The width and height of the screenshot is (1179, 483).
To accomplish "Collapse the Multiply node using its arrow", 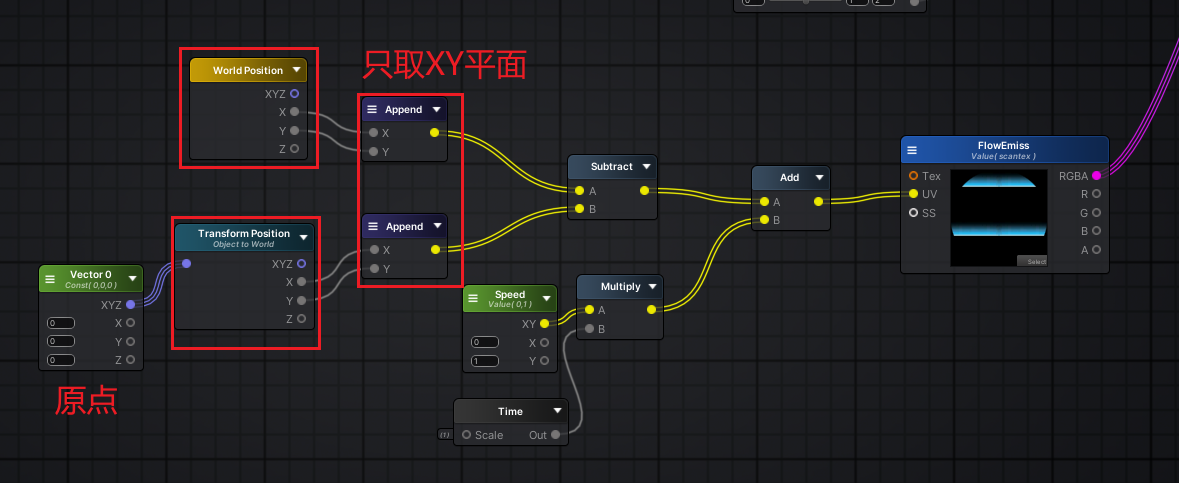I will 654,287.
